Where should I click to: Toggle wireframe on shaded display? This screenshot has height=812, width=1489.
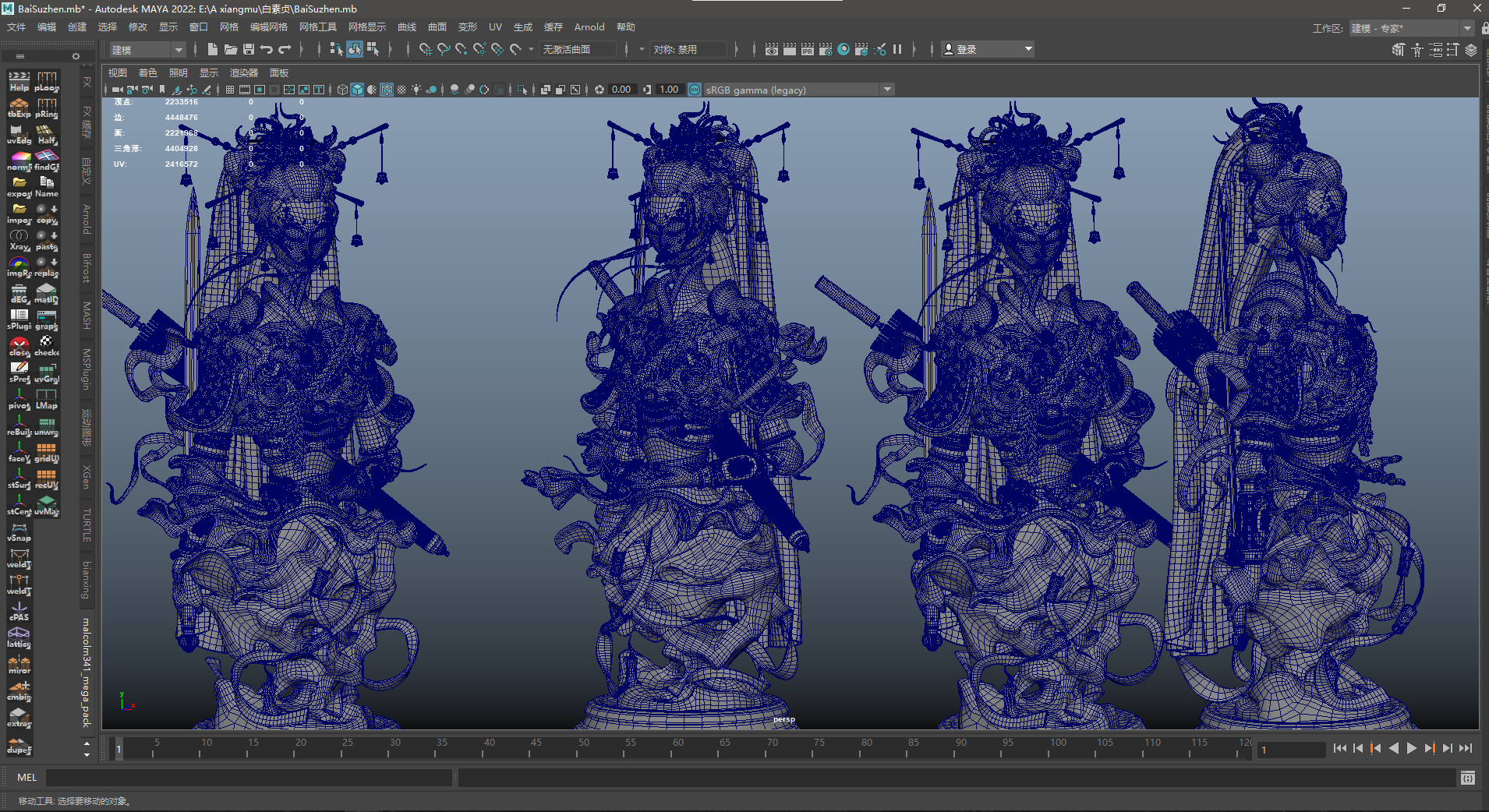click(x=387, y=90)
